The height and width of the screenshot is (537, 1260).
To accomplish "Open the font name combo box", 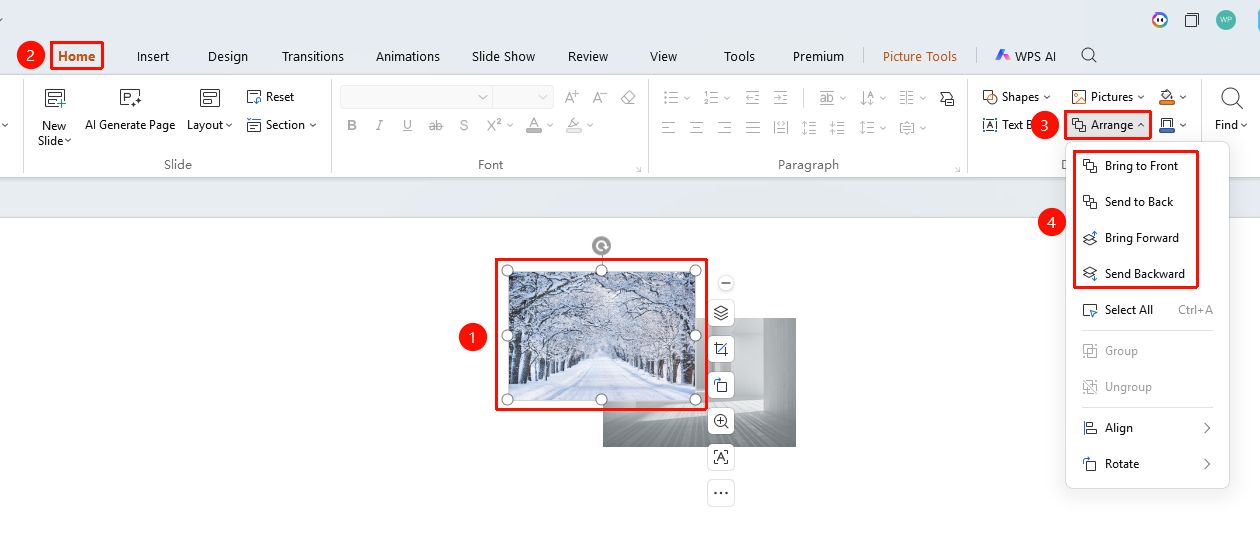I will (x=416, y=97).
